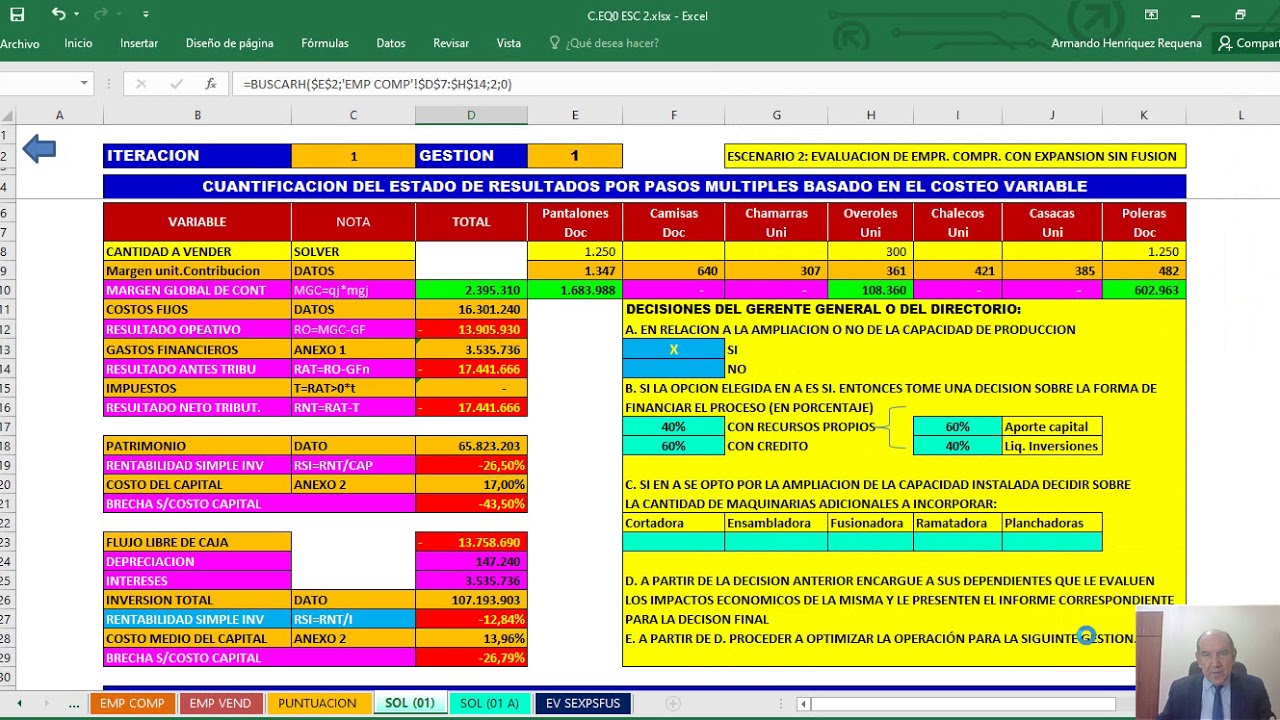Select the ITERACION value cell showing 1

tap(353, 156)
